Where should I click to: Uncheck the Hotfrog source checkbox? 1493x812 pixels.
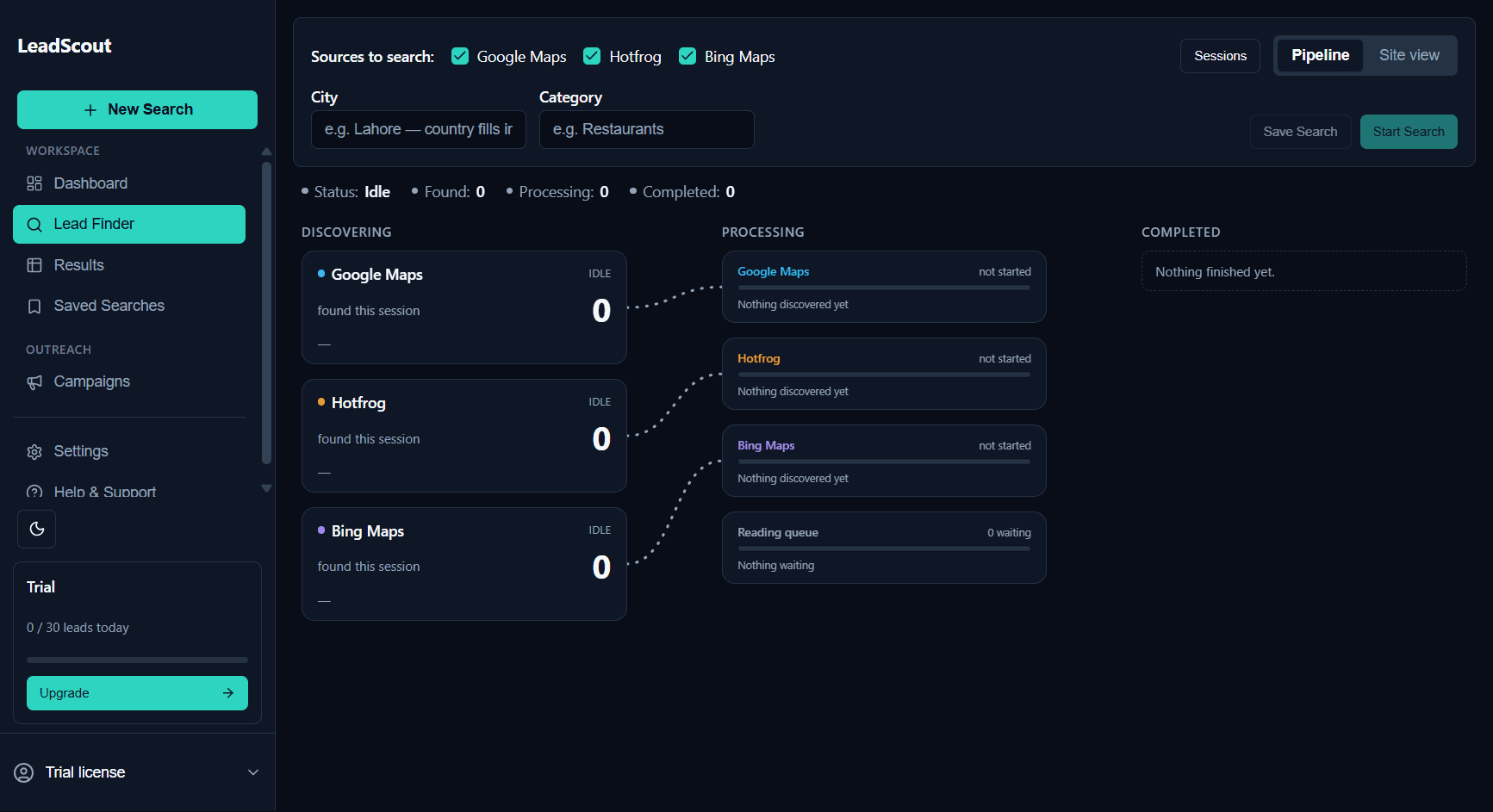point(592,56)
